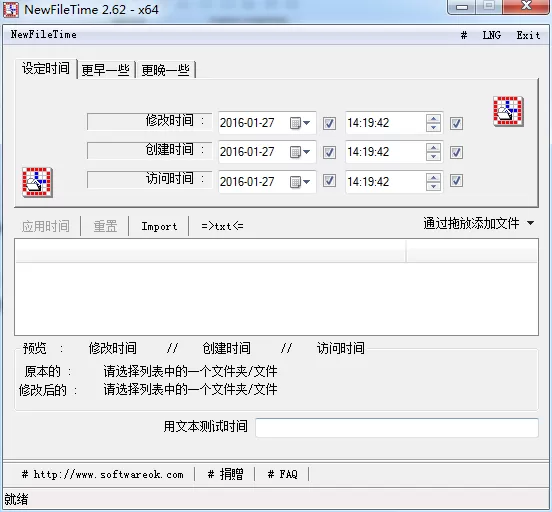Click the 修改时间 label button
The height and width of the screenshot is (512, 552).
point(150,121)
